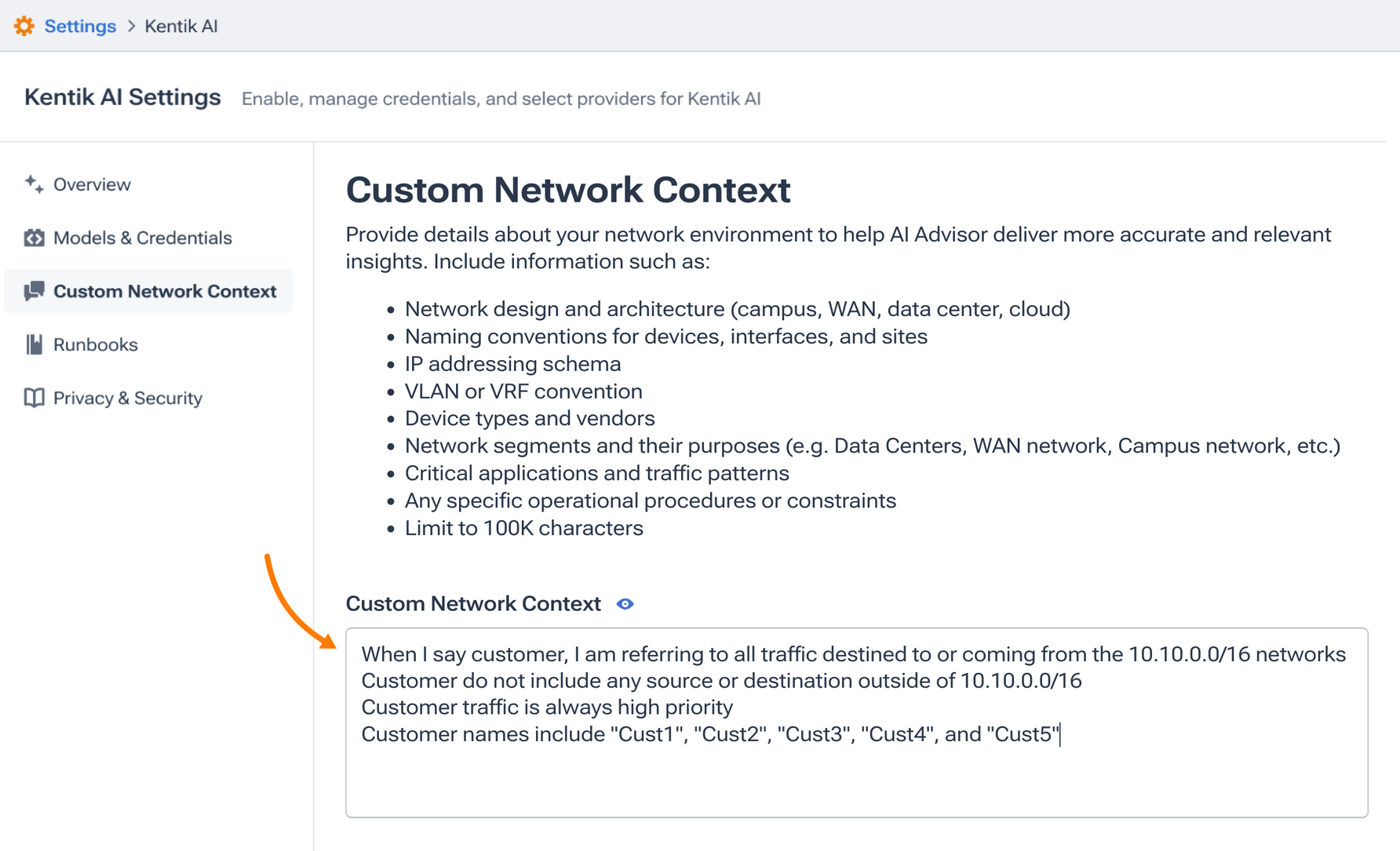Select the bar-chart icon next to Runbooks

click(34, 344)
